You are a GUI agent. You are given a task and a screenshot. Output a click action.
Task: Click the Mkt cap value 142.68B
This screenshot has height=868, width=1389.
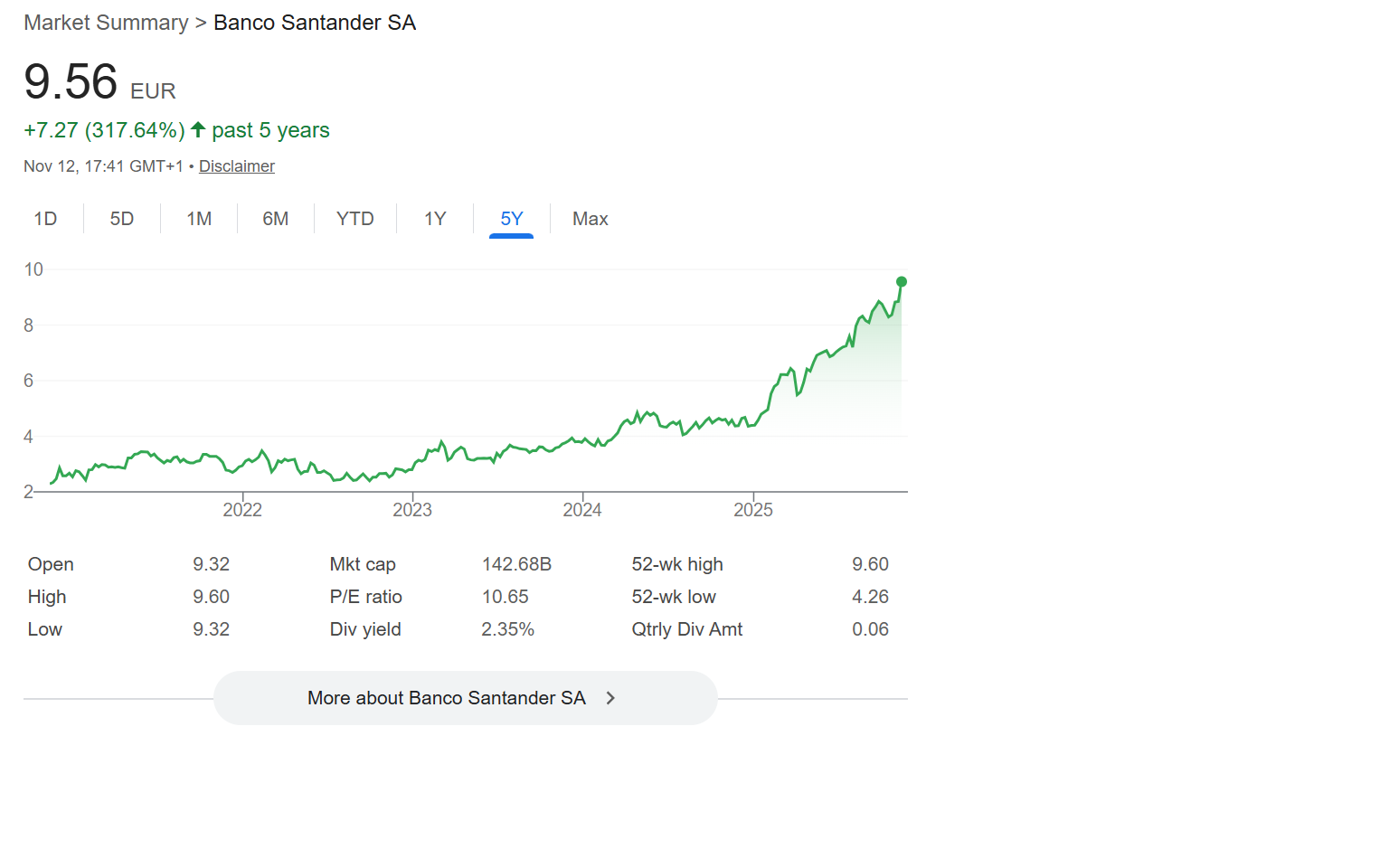516,564
